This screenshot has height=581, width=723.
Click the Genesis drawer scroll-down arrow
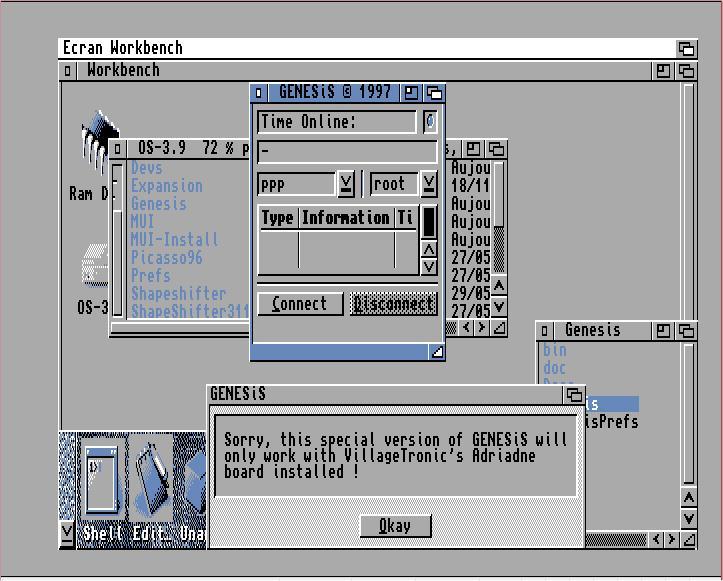click(x=689, y=518)
